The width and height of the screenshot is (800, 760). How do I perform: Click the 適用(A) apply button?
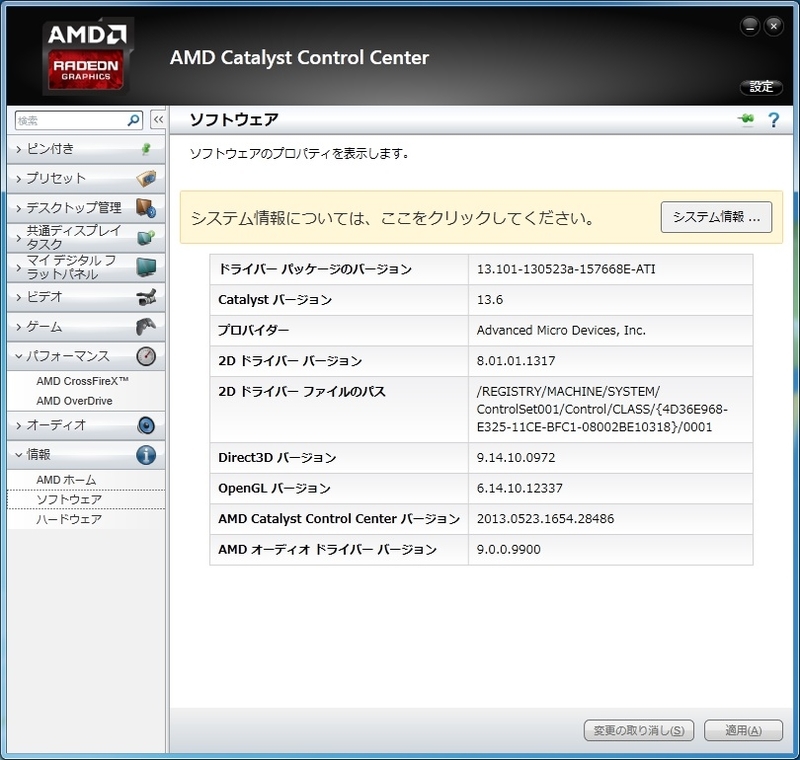point(743,730)
